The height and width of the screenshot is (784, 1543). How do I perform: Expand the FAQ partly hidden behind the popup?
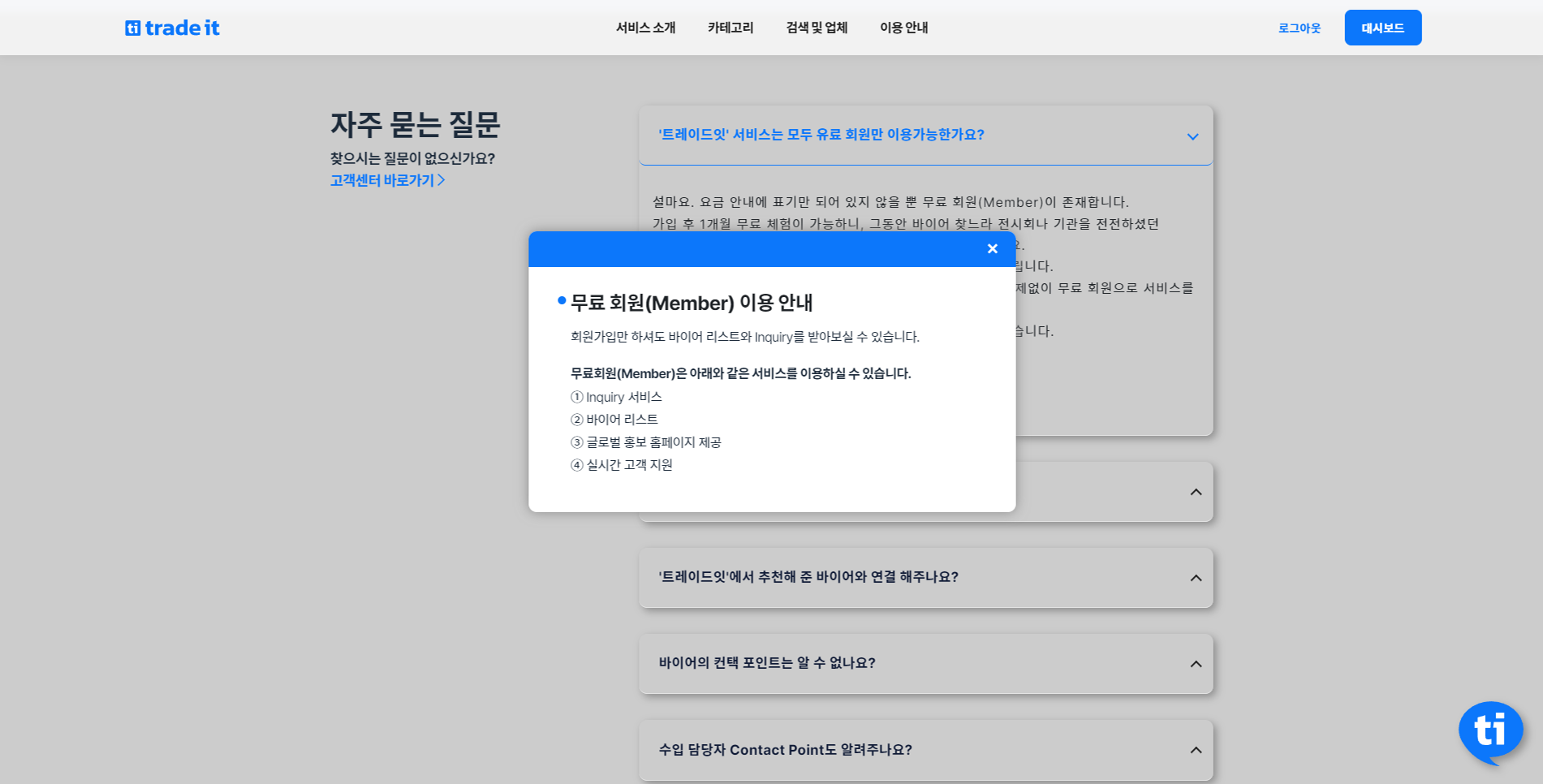point(1196,492)
